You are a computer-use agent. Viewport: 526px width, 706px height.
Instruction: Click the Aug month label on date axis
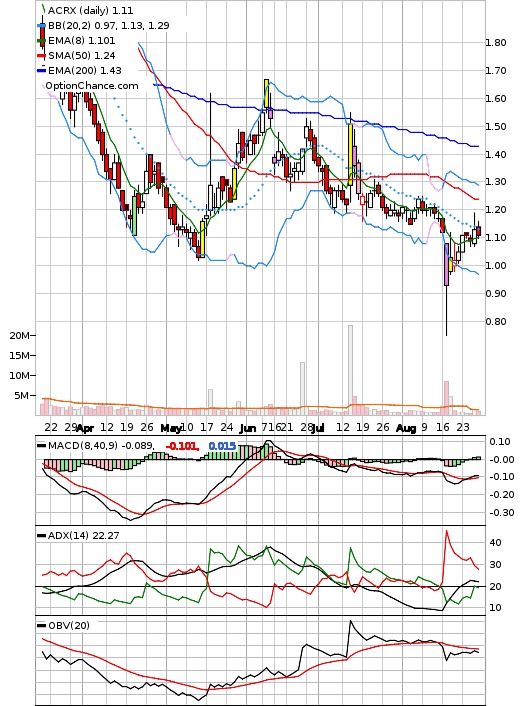(406, 428)
